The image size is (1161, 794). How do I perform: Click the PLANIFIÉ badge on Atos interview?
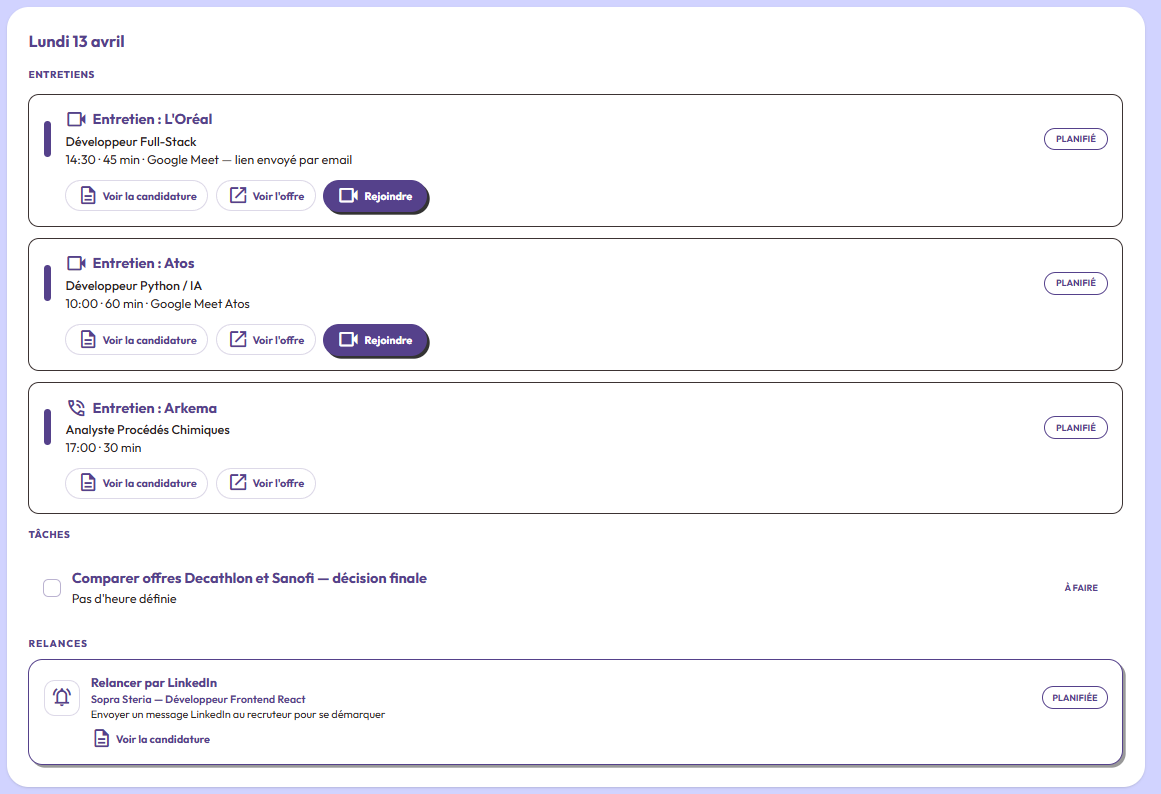(1076, 283)
